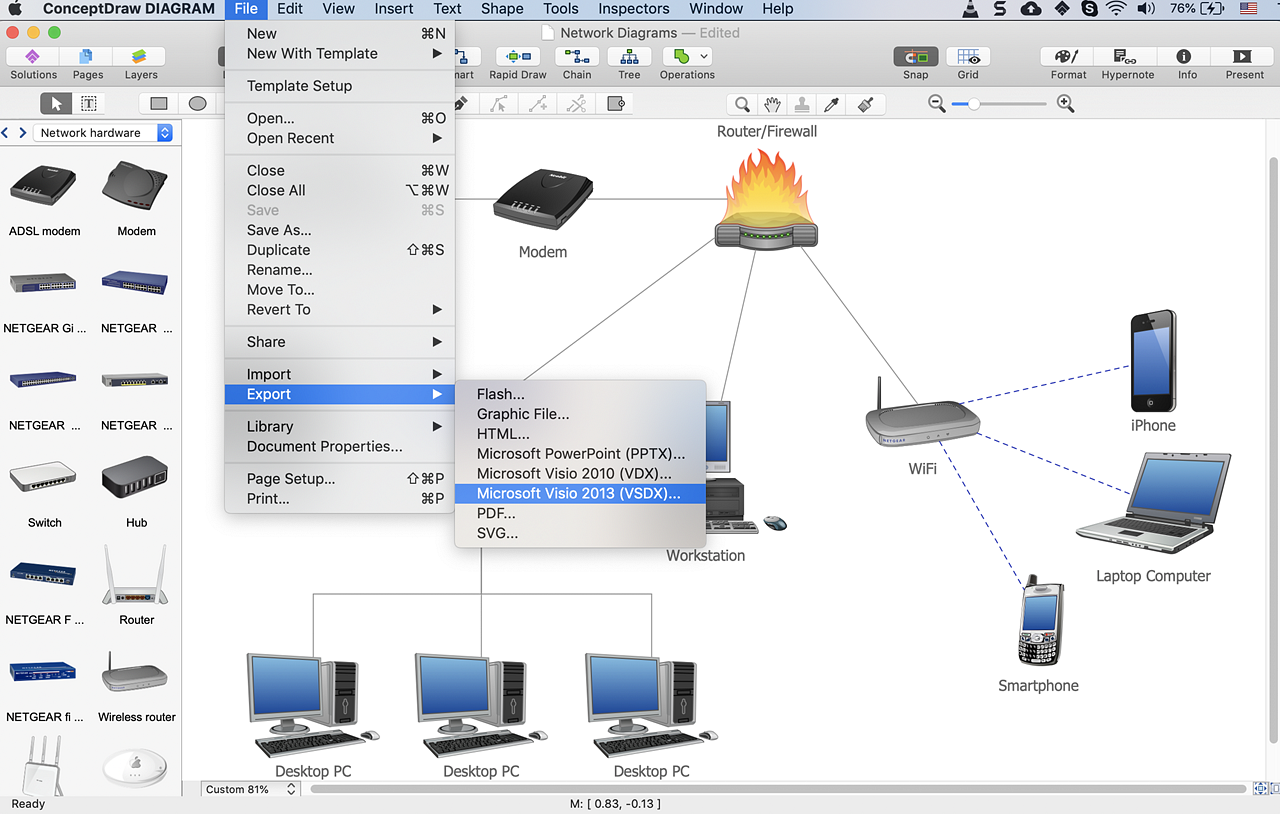Click the Tree connector tool
The width and height of the screenshot is (1280, 815).
coord(629,63)
